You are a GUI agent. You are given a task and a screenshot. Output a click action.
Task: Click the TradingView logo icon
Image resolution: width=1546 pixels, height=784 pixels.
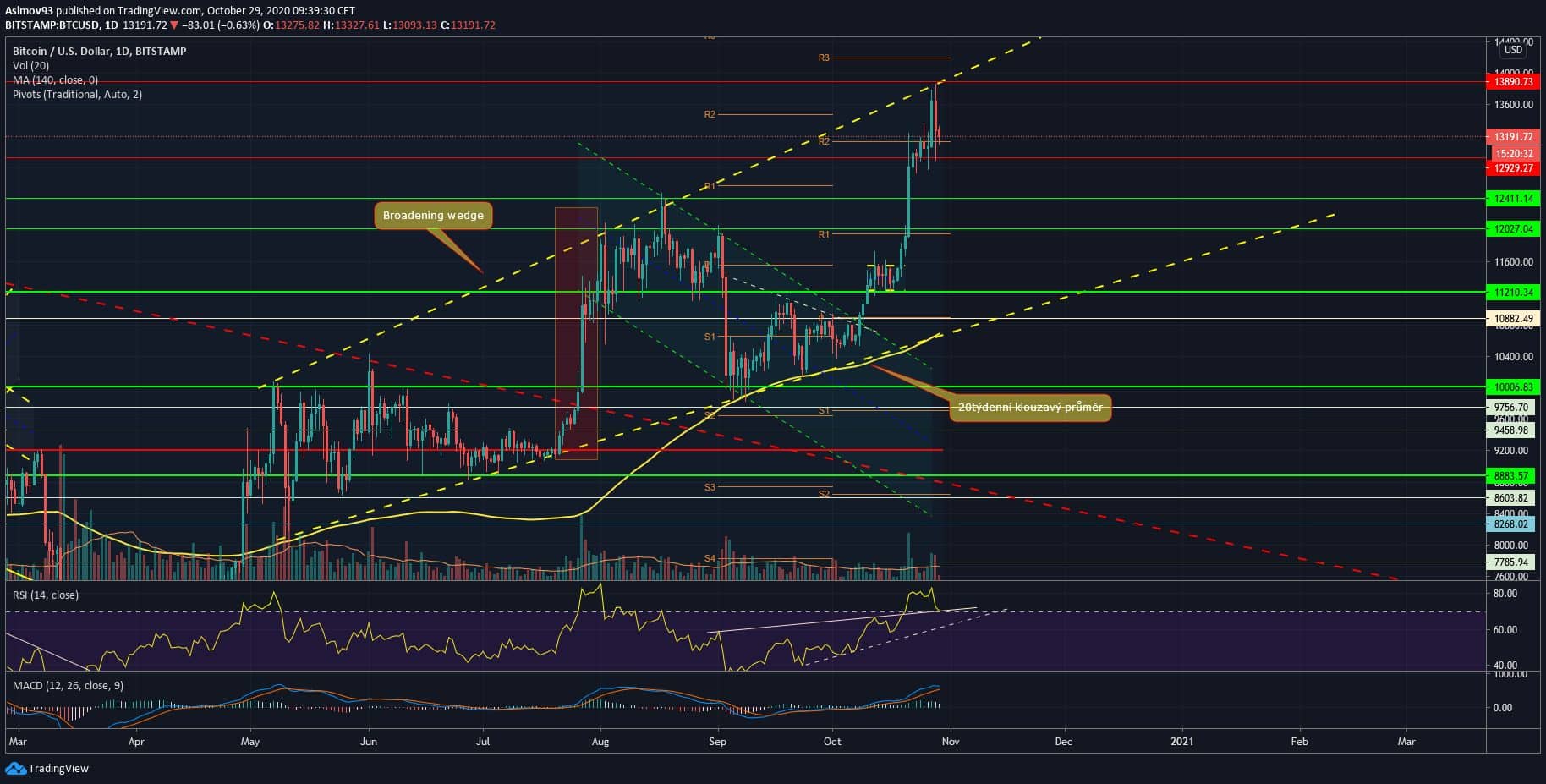(15, 768)
